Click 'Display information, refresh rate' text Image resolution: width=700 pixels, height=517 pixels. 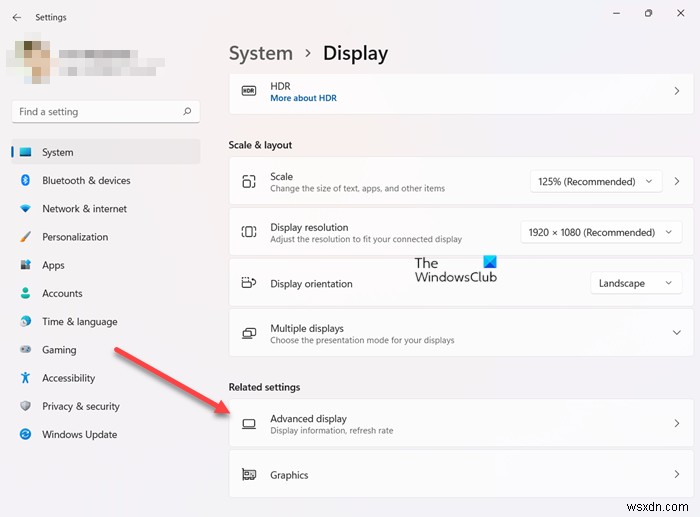(332, 431)
